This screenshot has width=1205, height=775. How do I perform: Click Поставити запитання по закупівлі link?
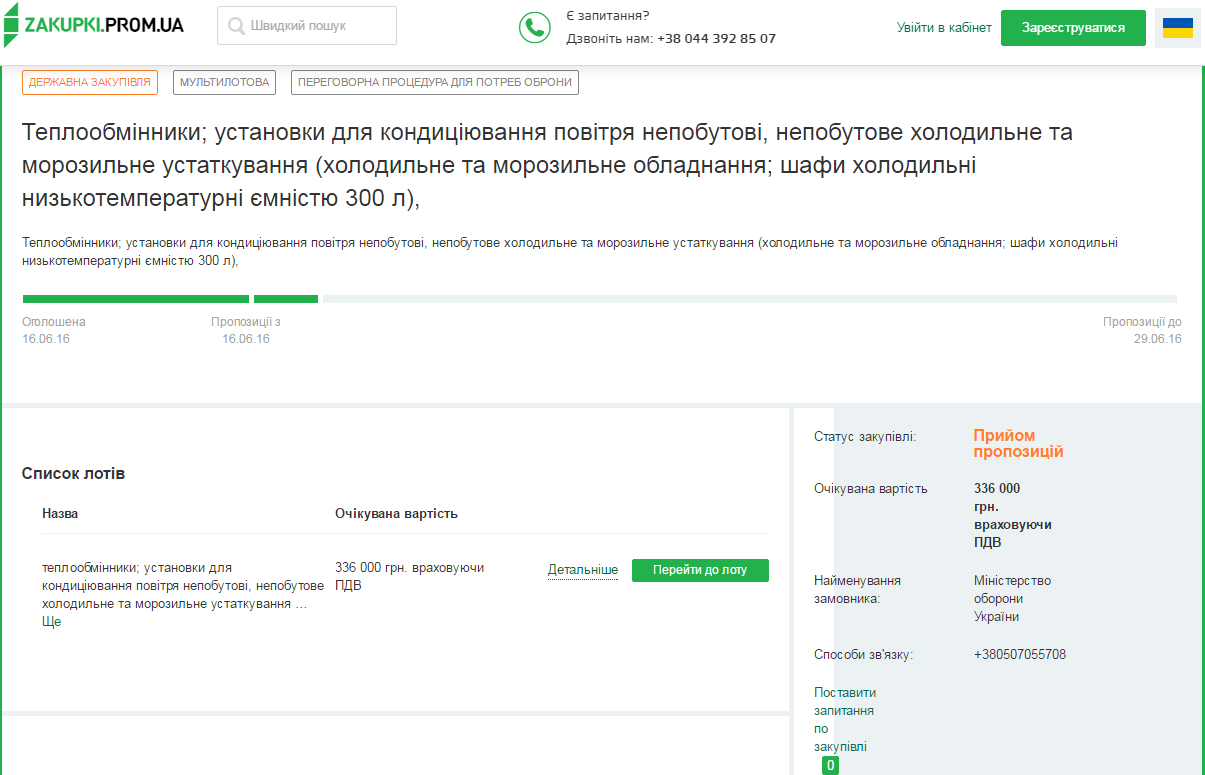(845, 719)
